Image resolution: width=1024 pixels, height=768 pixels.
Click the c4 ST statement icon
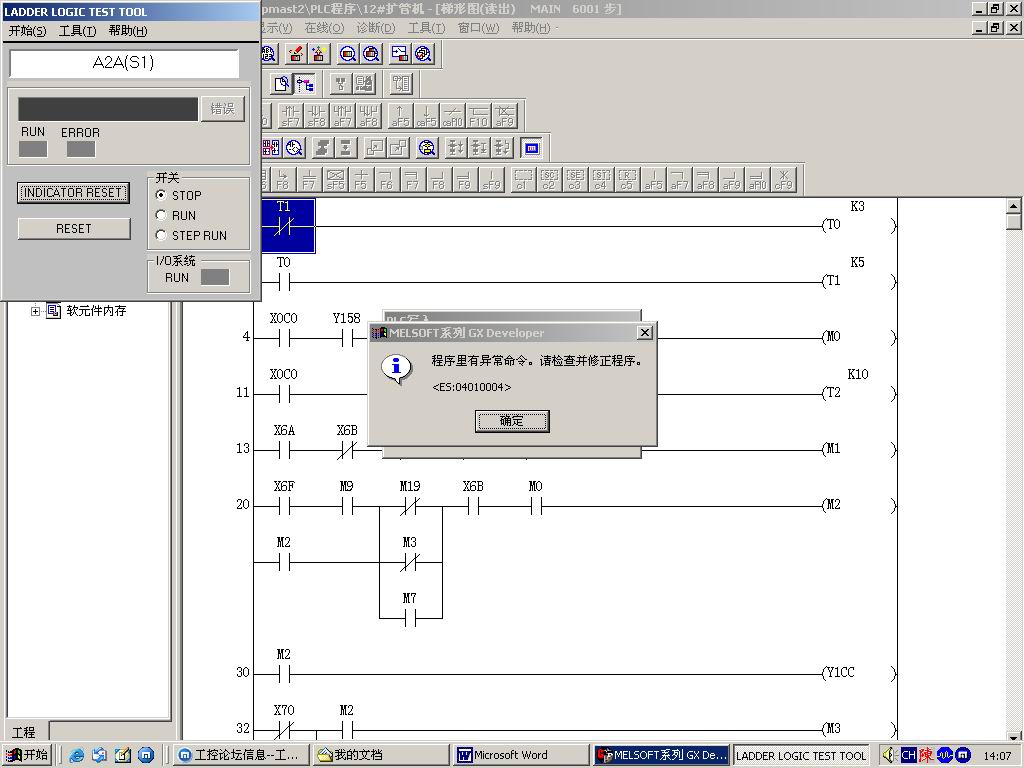(601, 179)
